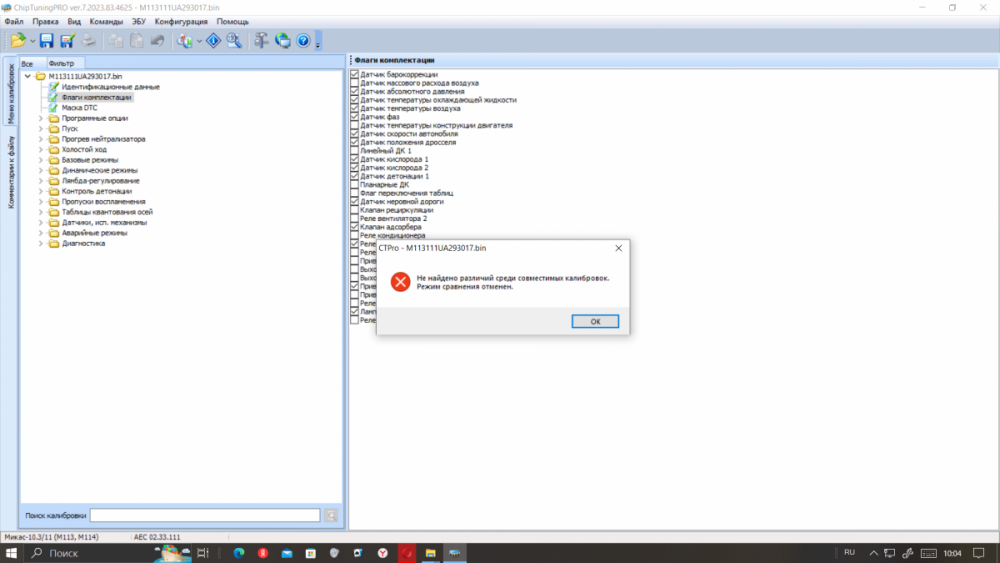Open the Правка menu

click(x=45, y=22)
